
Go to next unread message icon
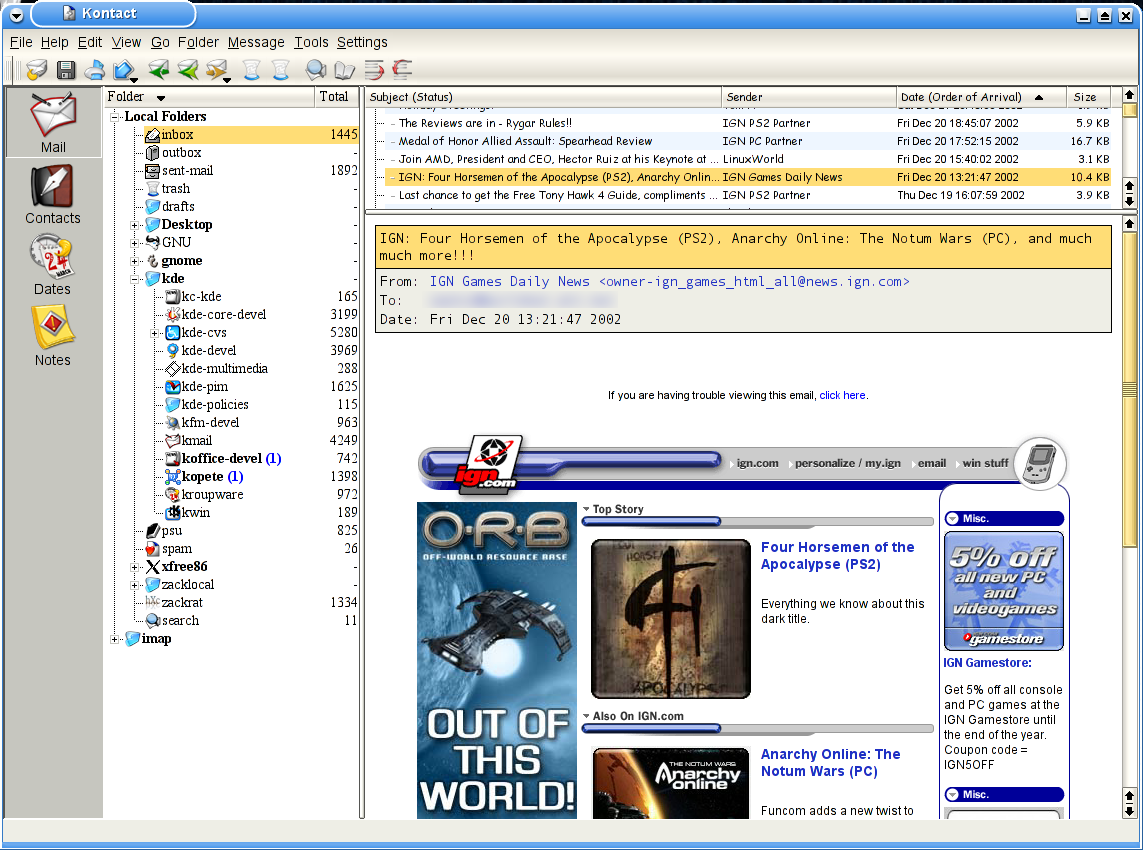click(373, 70)
